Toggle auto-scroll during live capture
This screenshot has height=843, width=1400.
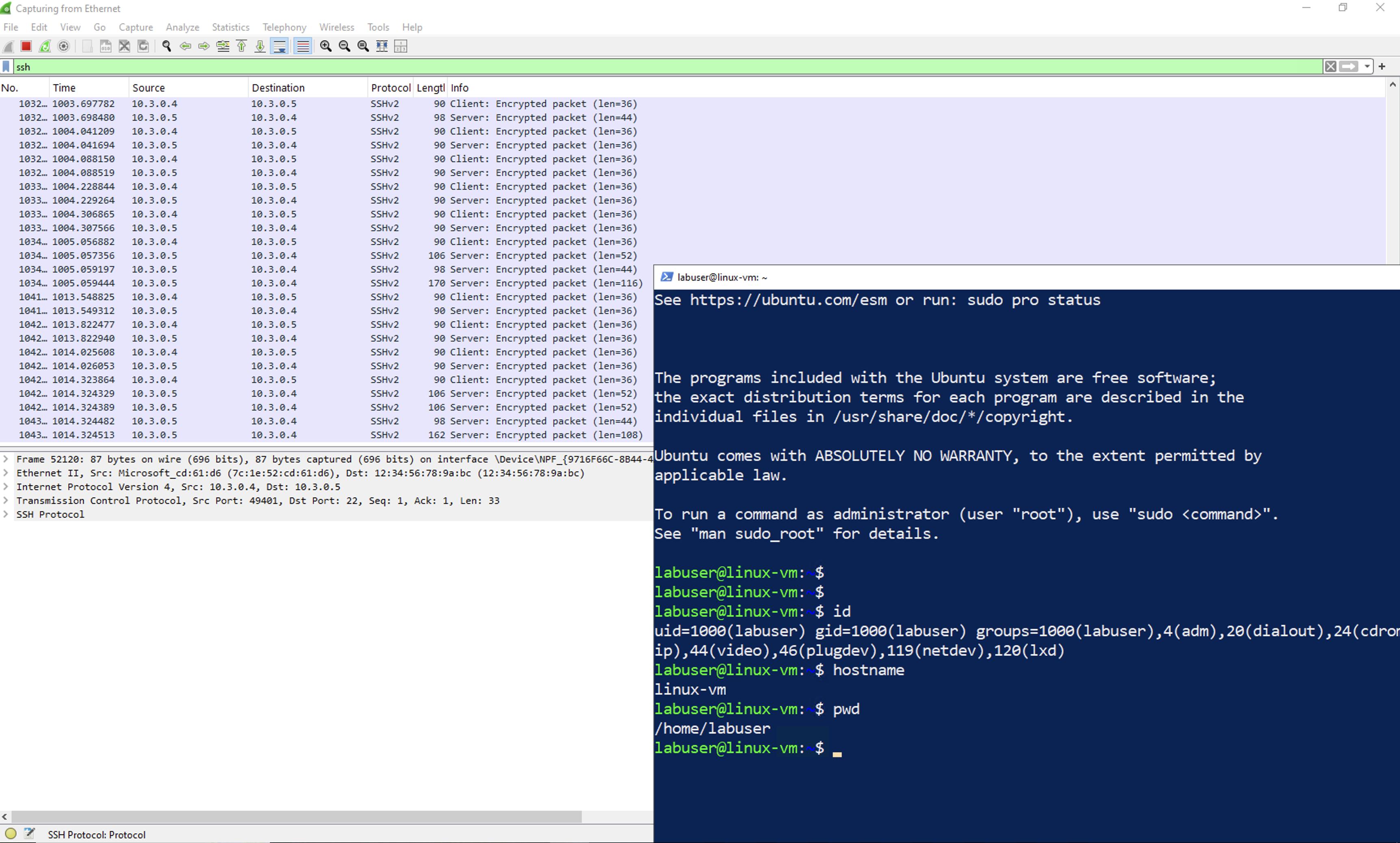tap(280, 46)
